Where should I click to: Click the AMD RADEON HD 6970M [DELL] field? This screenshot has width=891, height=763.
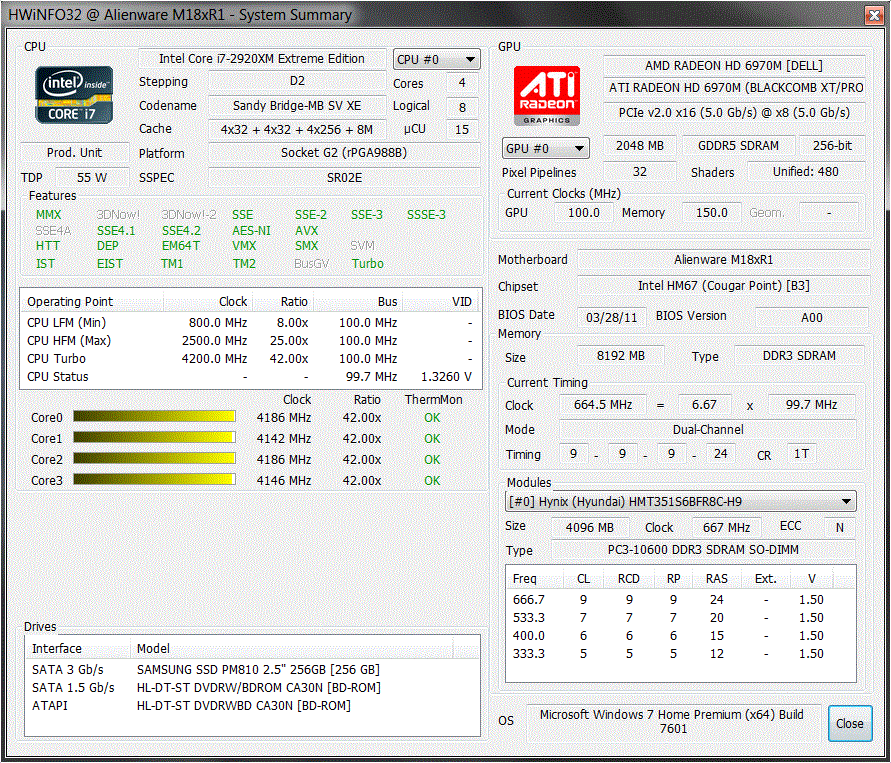(734, 66)
